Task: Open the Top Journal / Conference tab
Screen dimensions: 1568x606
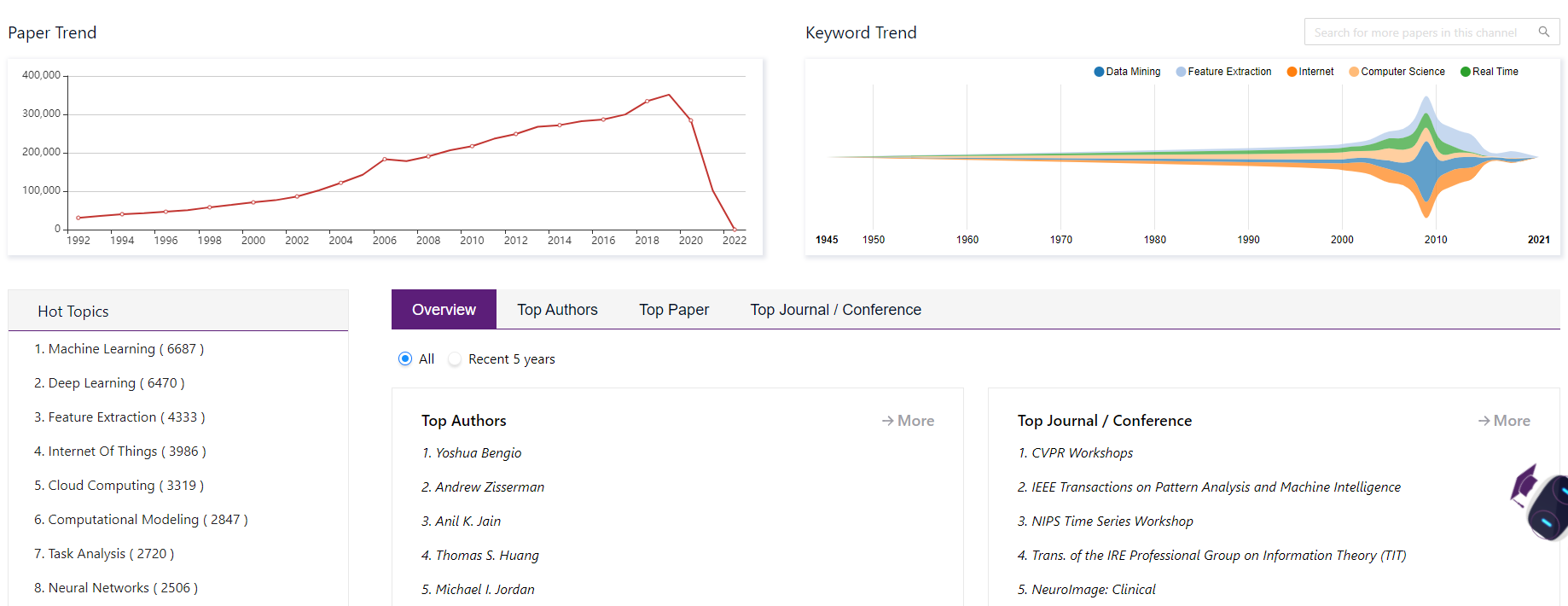Action: pyautogui.click(x=835, y=309)
